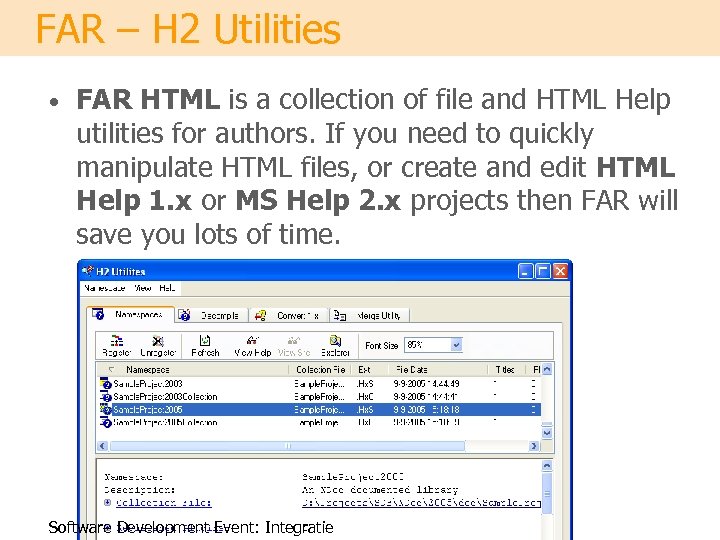Viewport: 720px width, 540px height.
Task: Switch to the Convert 1.x tab
Action: (289, 315)
